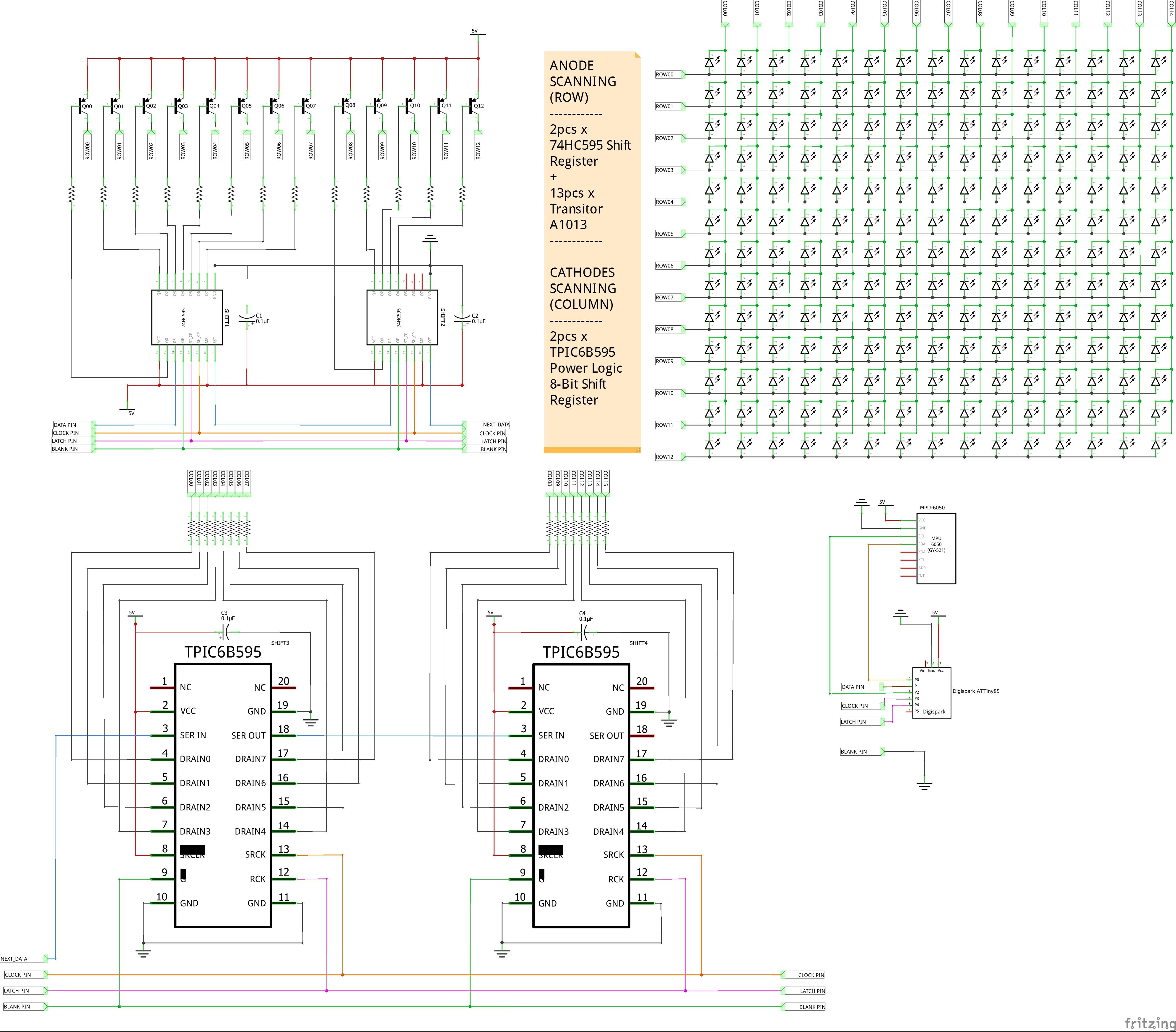The height and width of the screenshot is (1032, 1176).
Task: Click RCK pin 12 on SHIFT4
Action: (642, 880)
